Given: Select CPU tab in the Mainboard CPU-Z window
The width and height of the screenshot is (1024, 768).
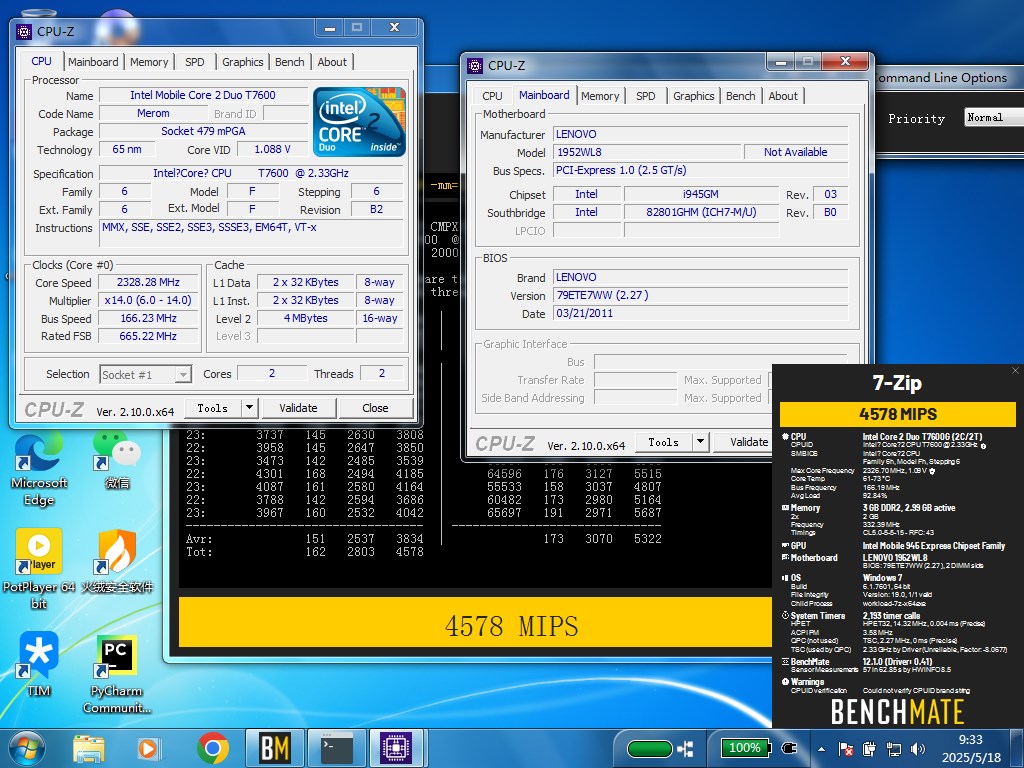Looking at the screenshot, I should click(492, 96).
